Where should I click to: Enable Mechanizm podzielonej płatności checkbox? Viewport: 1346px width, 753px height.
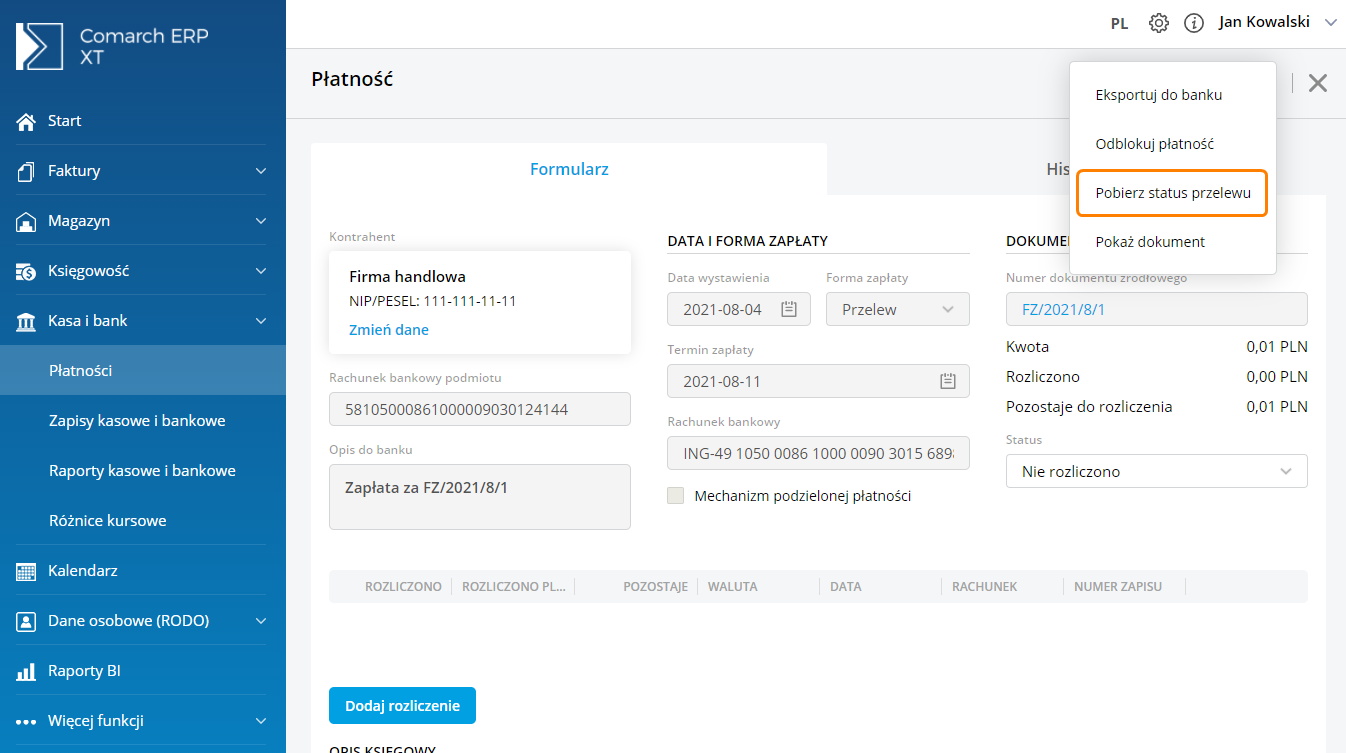[676, 496]
